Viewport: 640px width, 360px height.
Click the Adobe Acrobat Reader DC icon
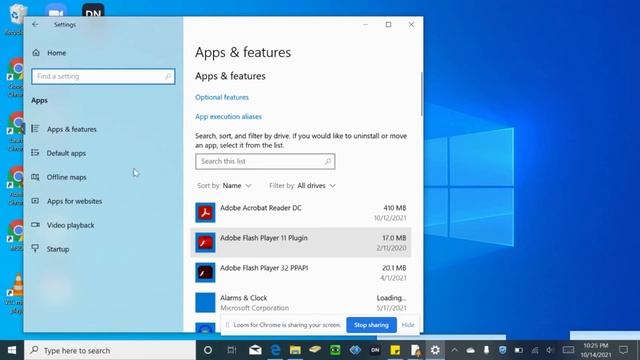tap(205, 213)
